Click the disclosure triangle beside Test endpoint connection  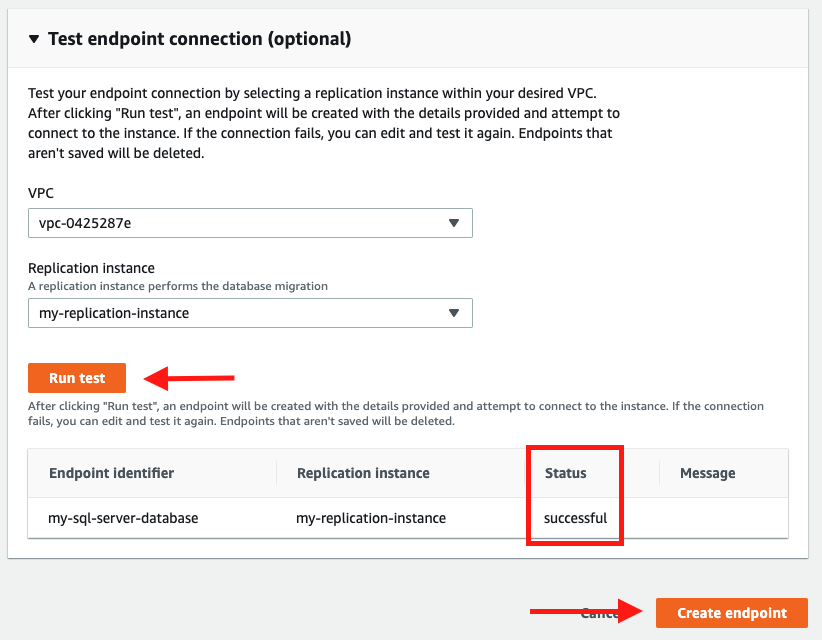click(x=34, y=38)
